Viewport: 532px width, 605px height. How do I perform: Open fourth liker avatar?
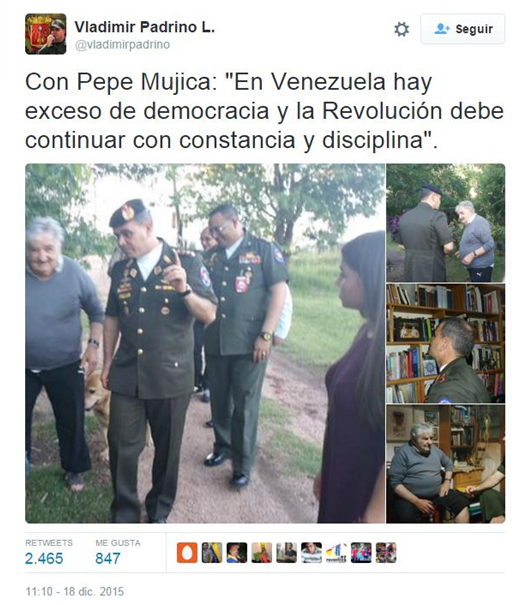tap(262, 553)
